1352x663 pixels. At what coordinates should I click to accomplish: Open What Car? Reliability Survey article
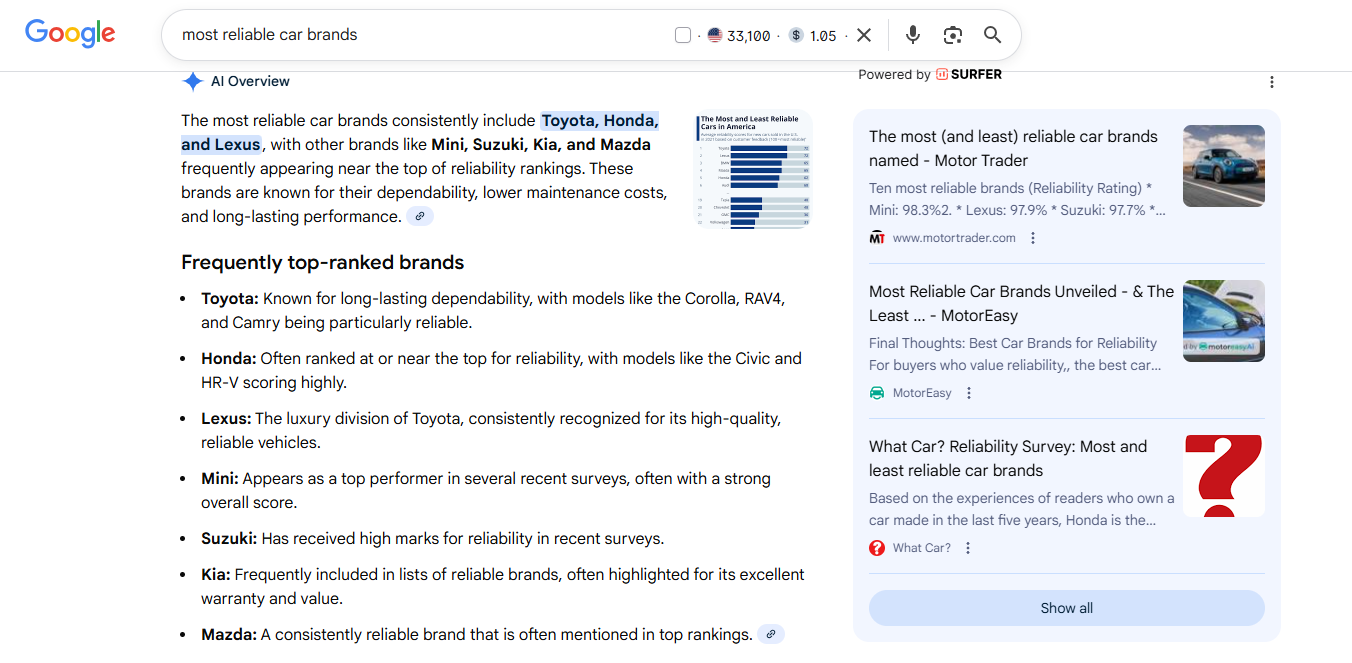tap(1008, 458)
